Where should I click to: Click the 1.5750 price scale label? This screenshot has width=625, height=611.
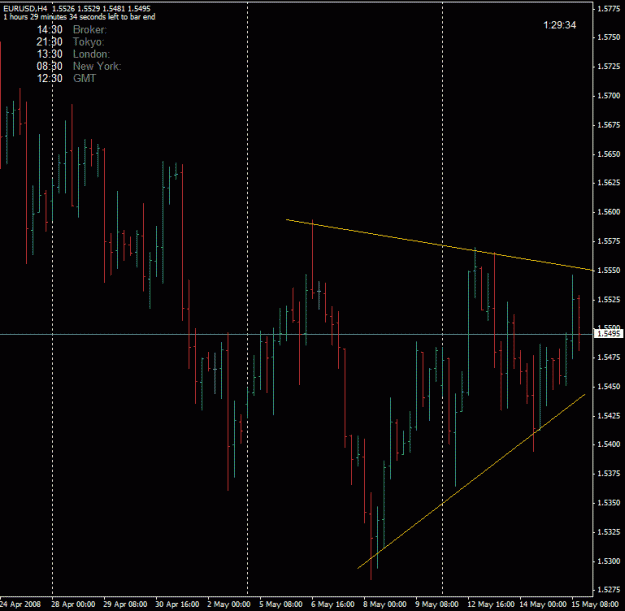609,37
